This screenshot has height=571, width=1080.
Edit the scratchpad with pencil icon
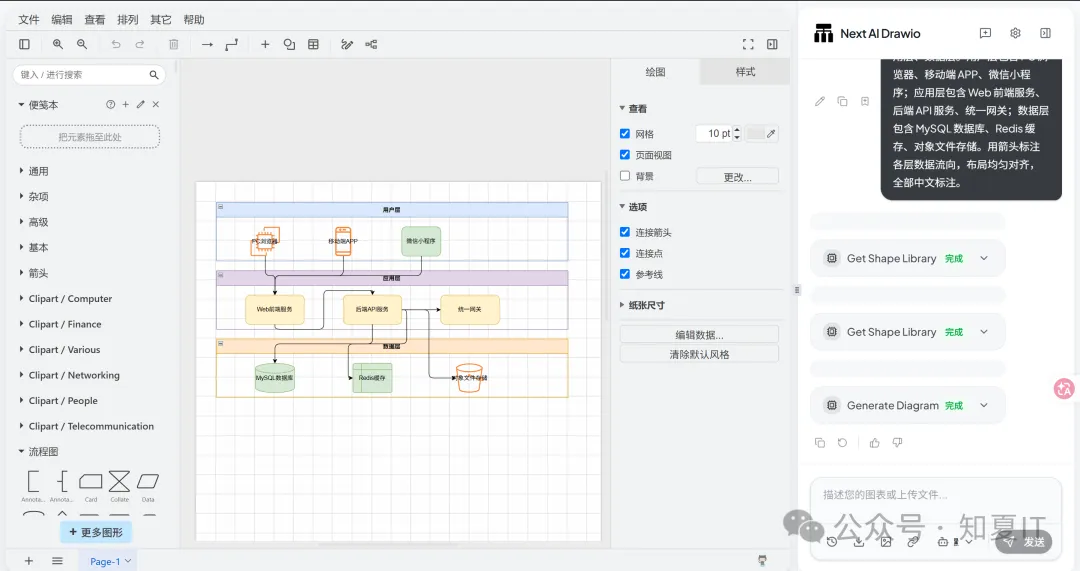tap(141, 105)
